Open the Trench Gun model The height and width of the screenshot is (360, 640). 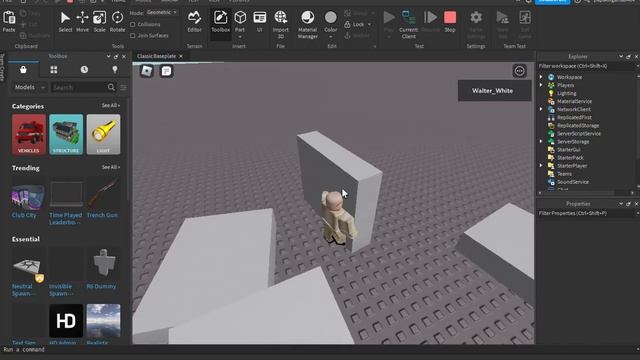click(x=103, y=198)
